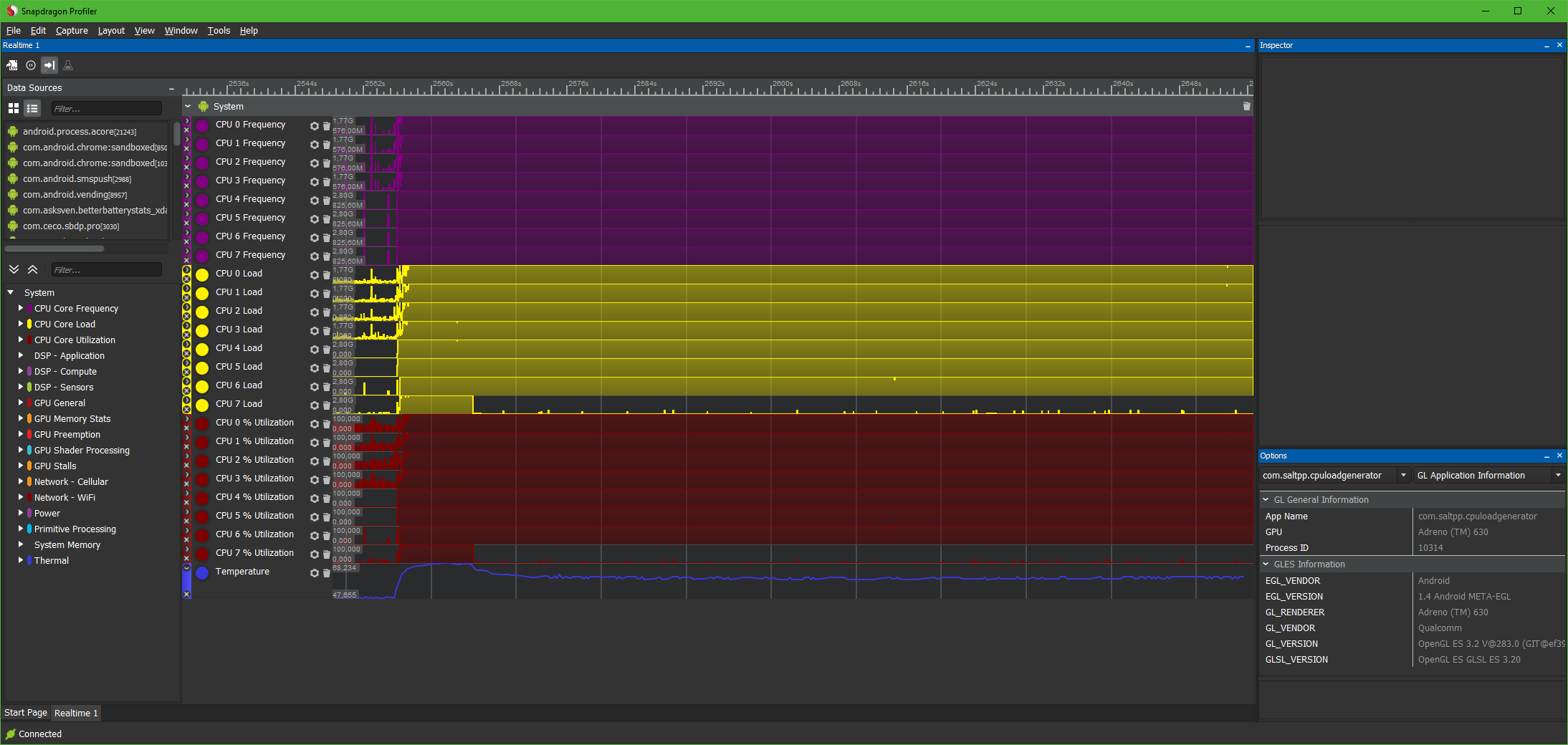This screenshot has height=745, width=1568.
Task: Open the File menu
Action: (x=14, y=30)
